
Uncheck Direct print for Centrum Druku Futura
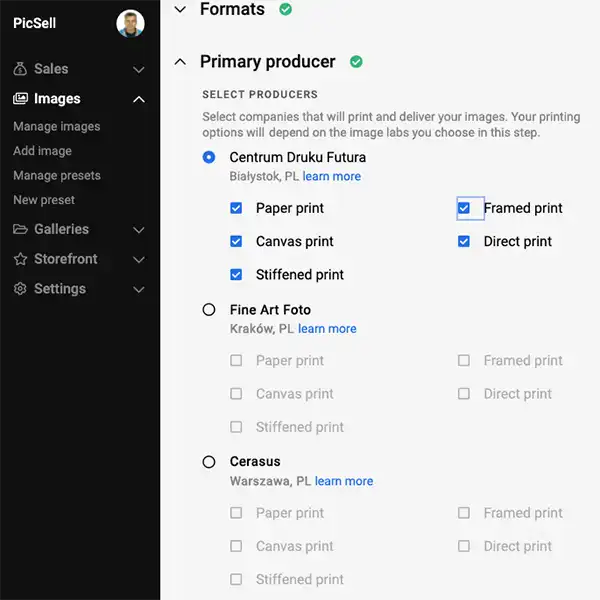464,241
